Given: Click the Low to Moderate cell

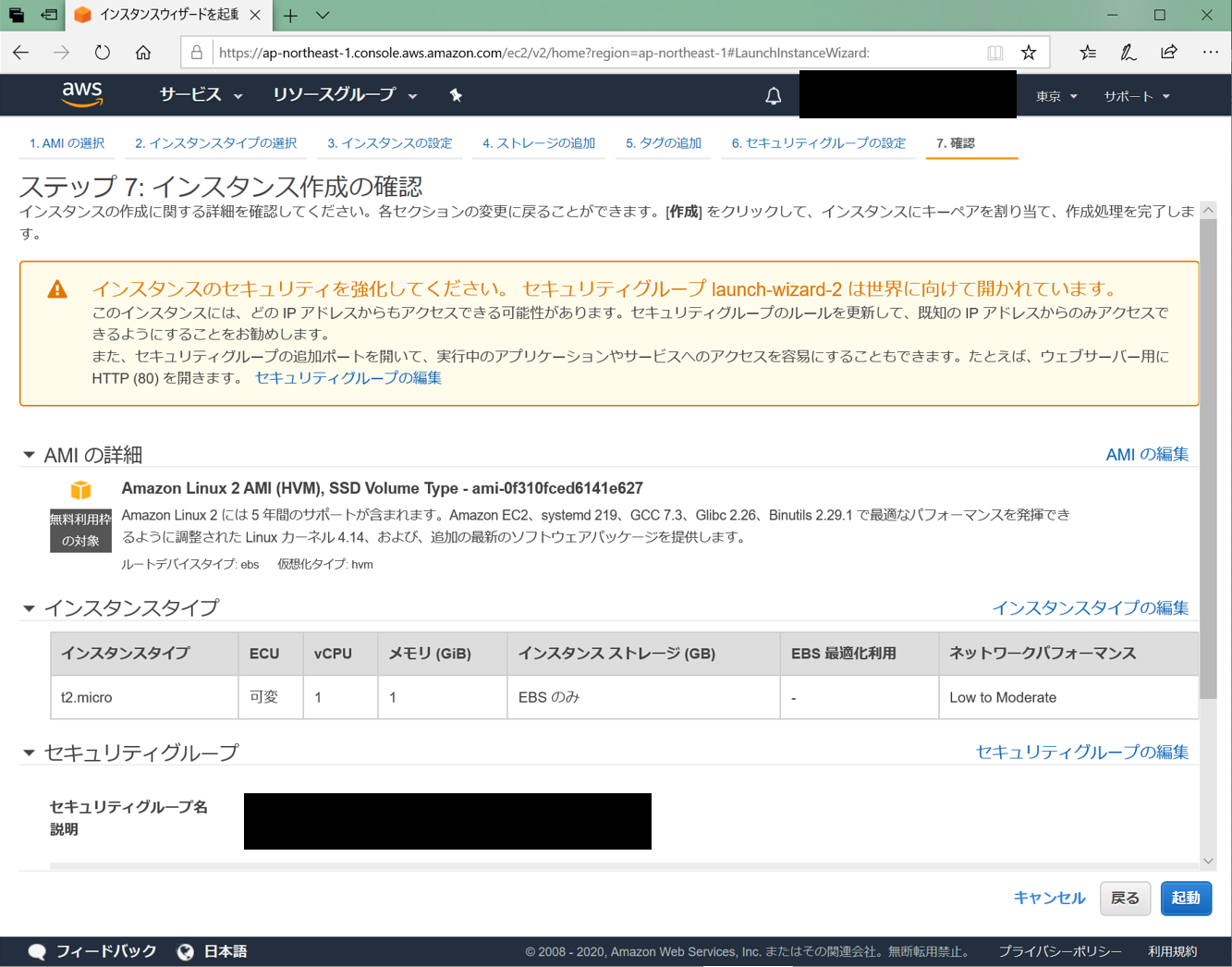Looking at the screenshot, I should 1068,697.
